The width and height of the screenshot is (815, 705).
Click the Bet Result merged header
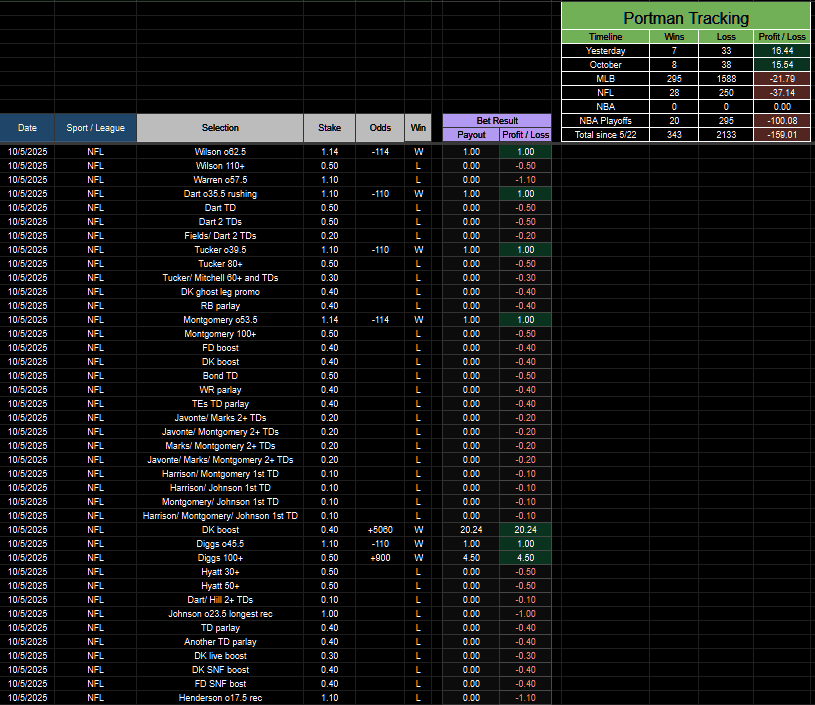point(497,121)
